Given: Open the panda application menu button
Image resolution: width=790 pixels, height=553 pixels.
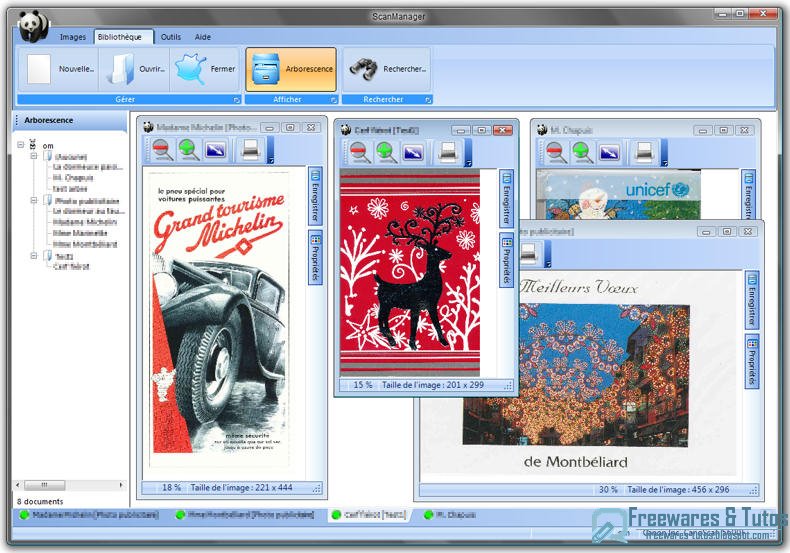Looking at the screenshot, I should tap(33, 25).
